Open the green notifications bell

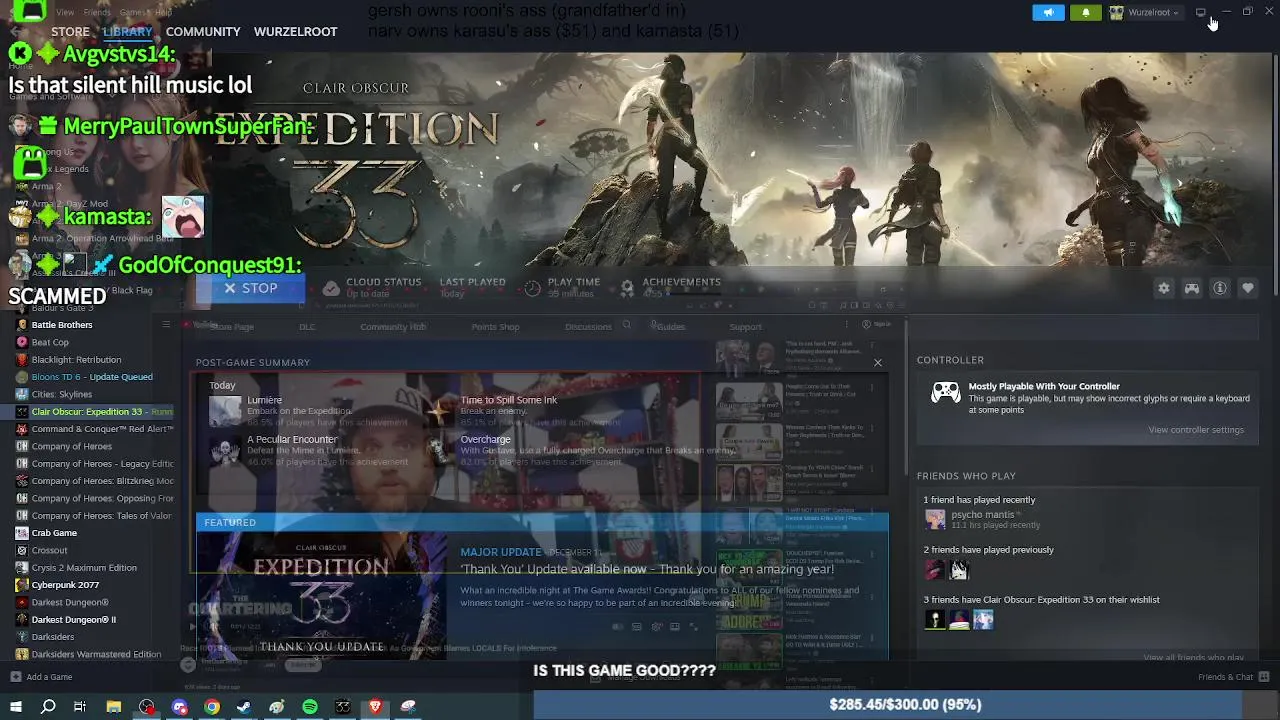point(1086,13)
